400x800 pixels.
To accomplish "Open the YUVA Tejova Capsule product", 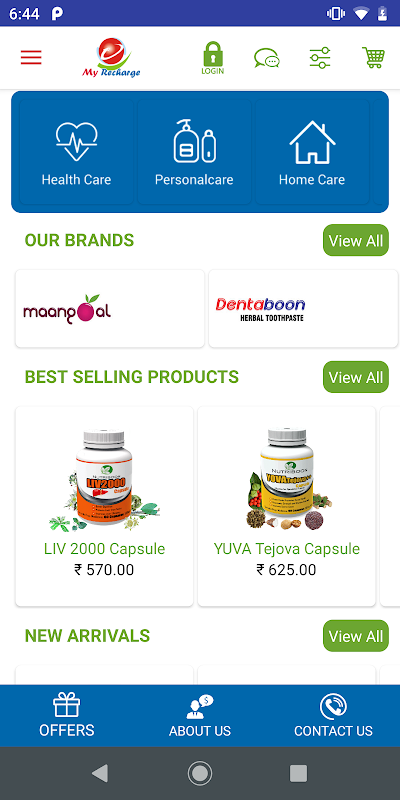I will [287, 506].
